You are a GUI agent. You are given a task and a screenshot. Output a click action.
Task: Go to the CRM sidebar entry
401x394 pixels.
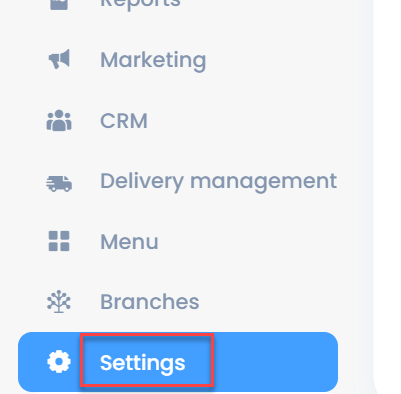(x=124, y=121)
